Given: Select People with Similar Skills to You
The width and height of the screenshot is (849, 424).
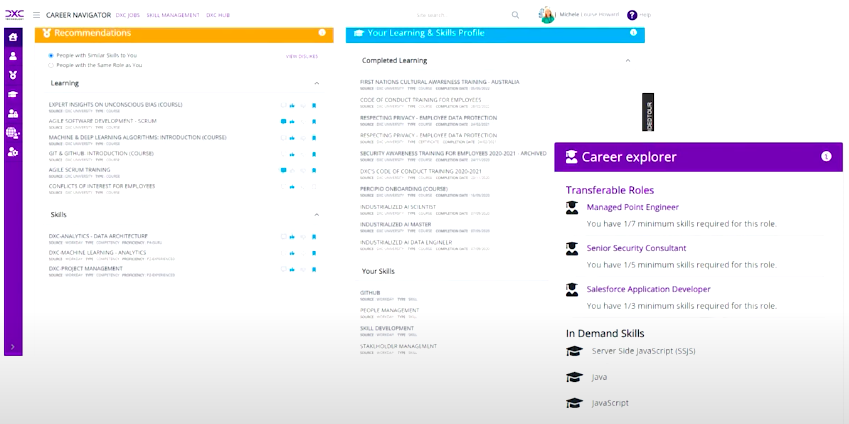Looking at the screenshot, I should tap(51, 55).
